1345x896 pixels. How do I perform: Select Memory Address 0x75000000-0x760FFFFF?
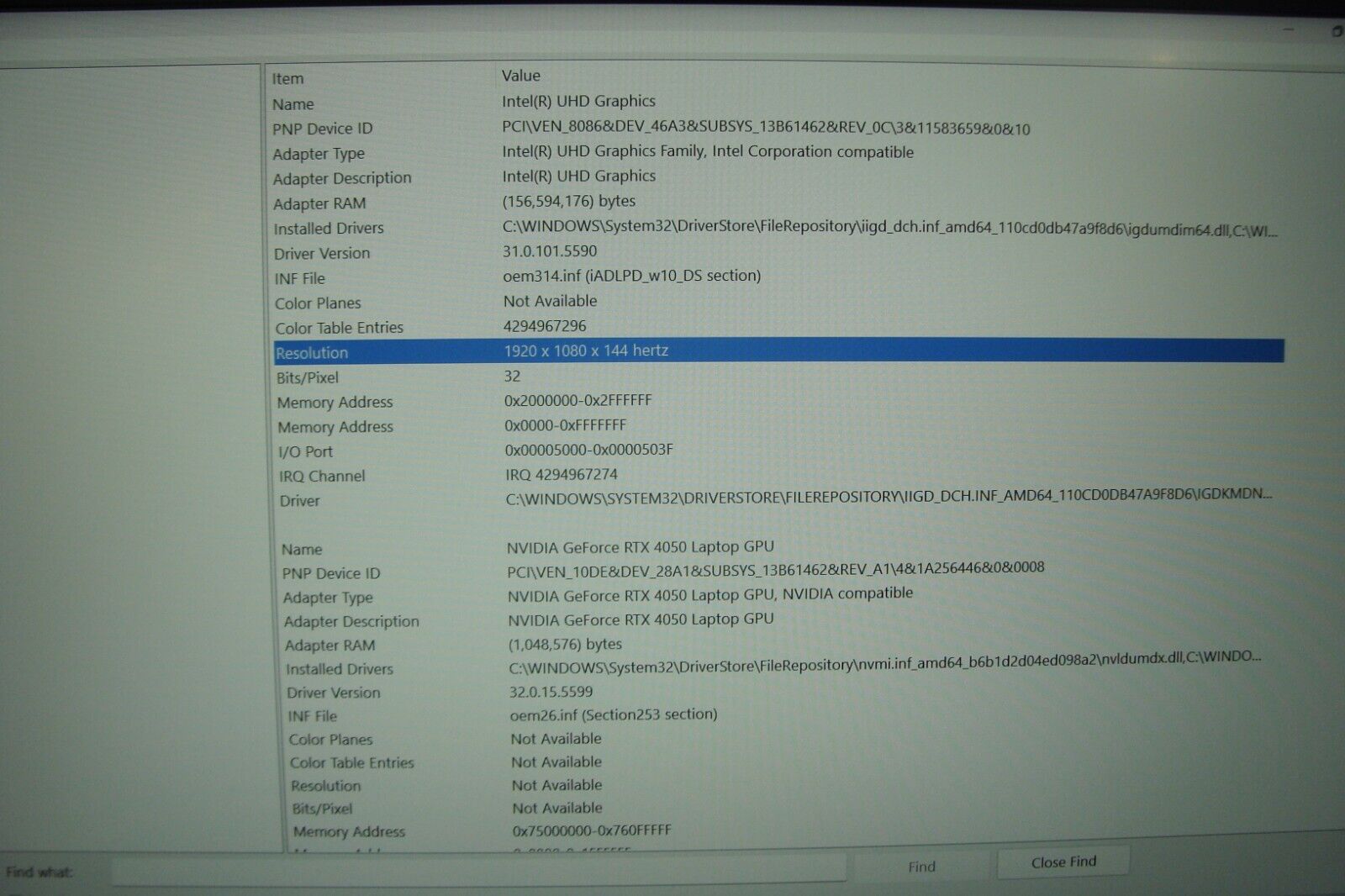pyautogui.click(x=592, y=830)
